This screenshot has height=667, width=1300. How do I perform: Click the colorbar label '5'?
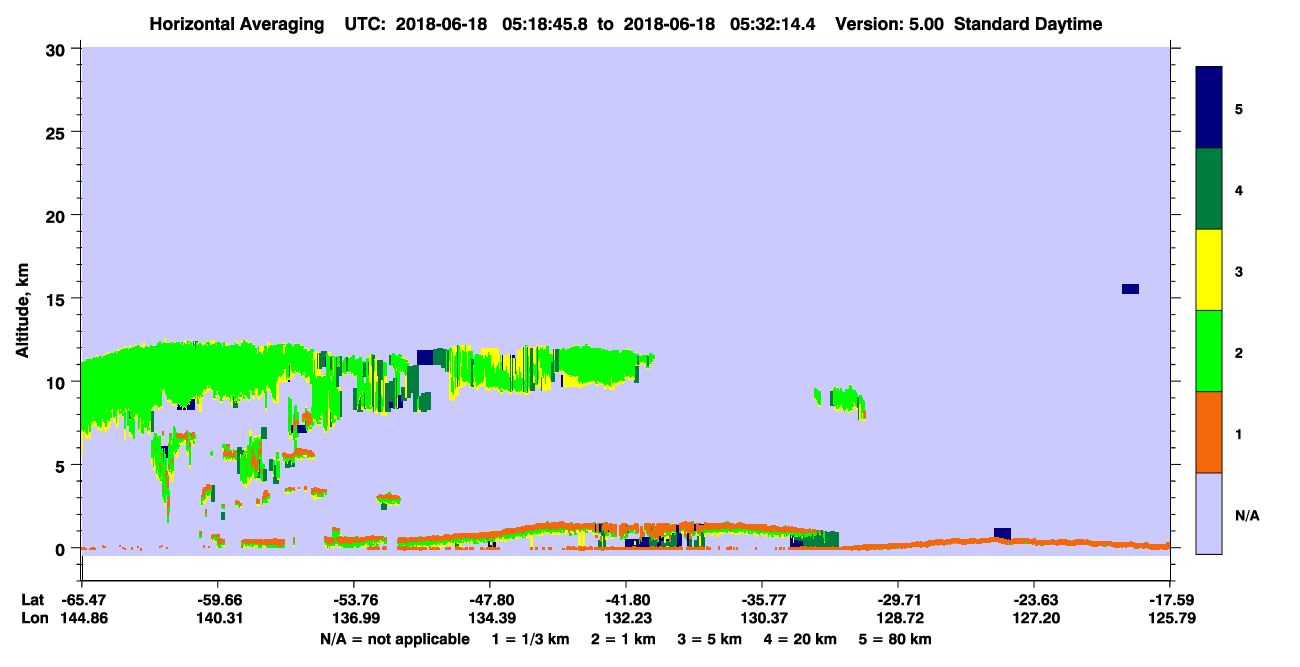[1239, 108]
